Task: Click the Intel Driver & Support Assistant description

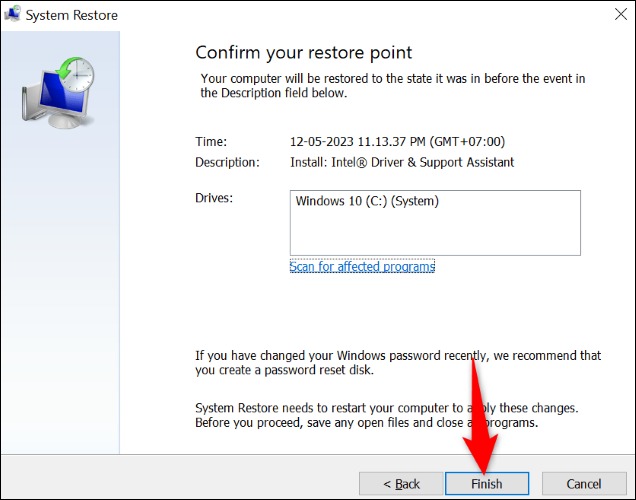Action: pos(402,162)
